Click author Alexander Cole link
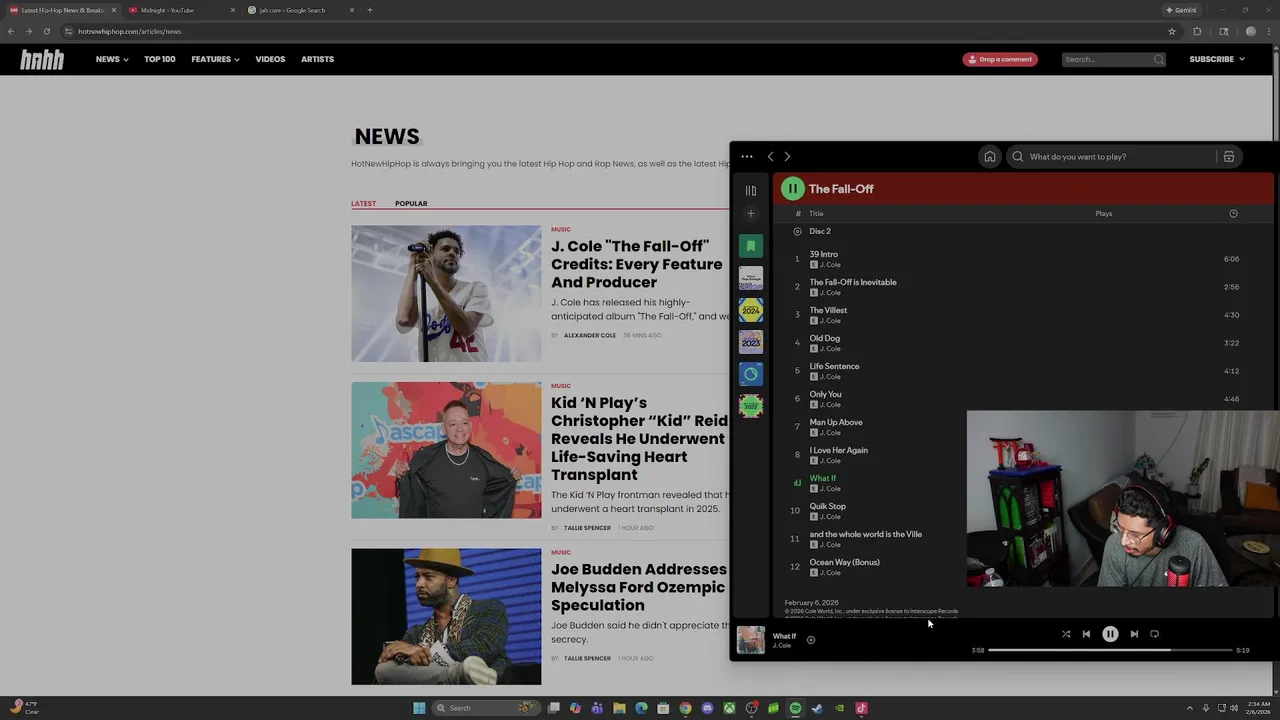Viewport: 1280px width, 720px height. 590,336
